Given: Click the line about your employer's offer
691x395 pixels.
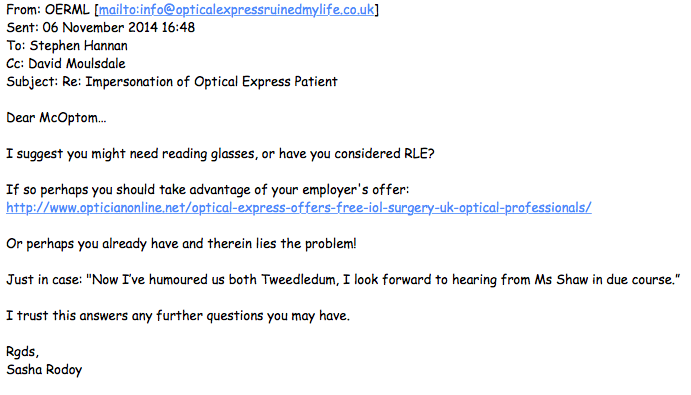Looking at the screenshot, I should coord(207,190).
